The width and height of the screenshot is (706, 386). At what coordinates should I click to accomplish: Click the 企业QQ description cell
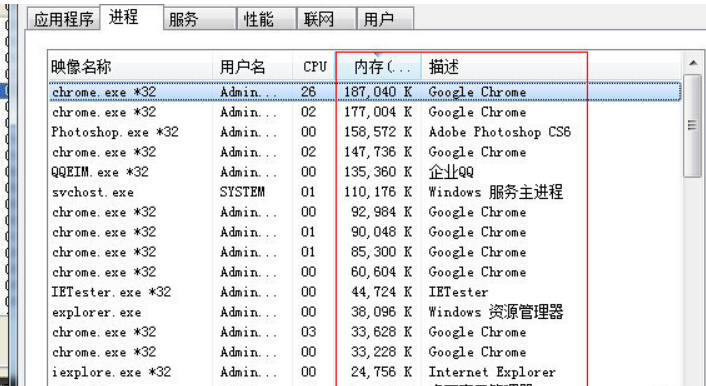451,172
